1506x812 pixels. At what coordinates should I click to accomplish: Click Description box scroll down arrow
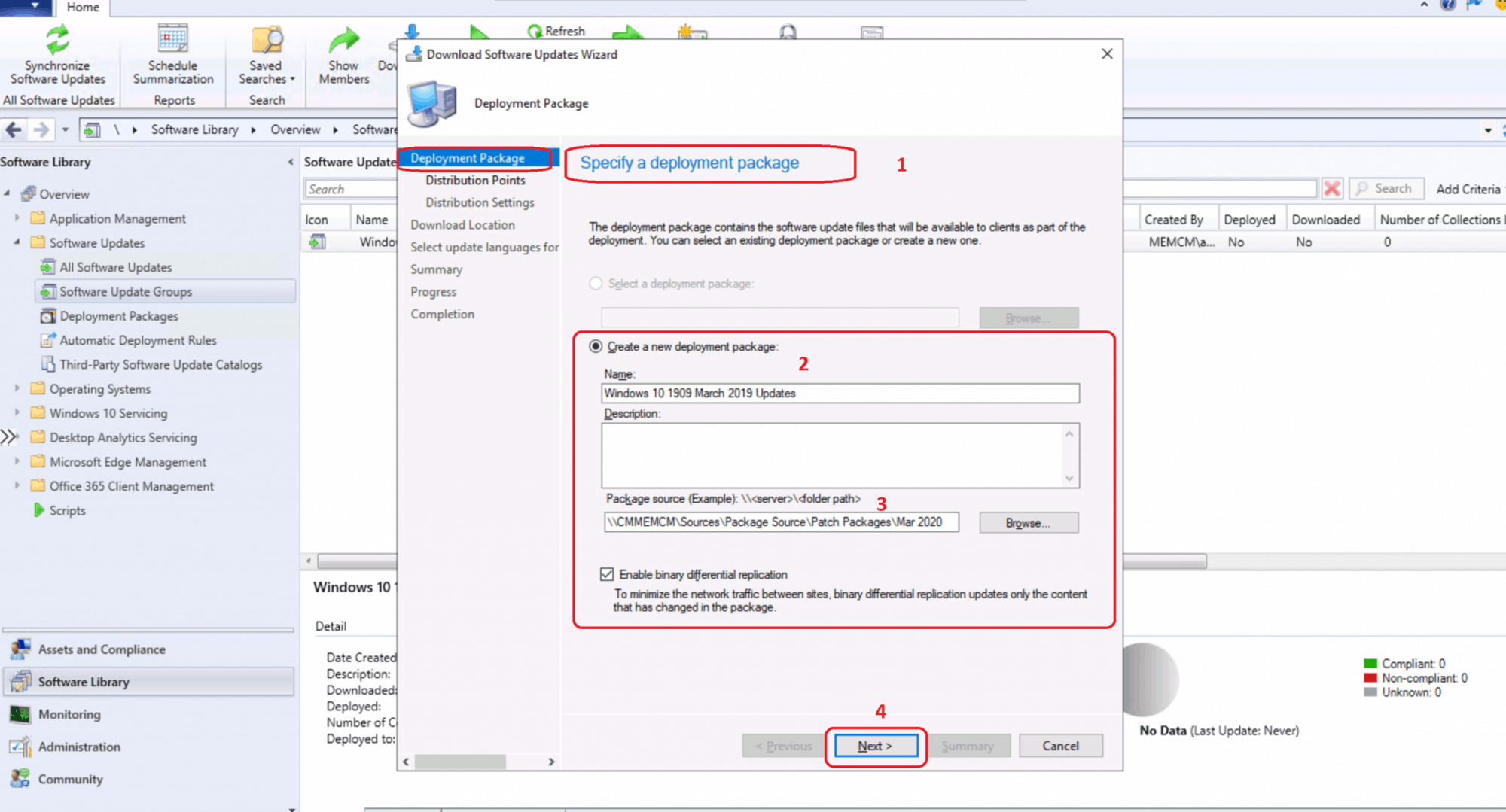point(1069,479)
